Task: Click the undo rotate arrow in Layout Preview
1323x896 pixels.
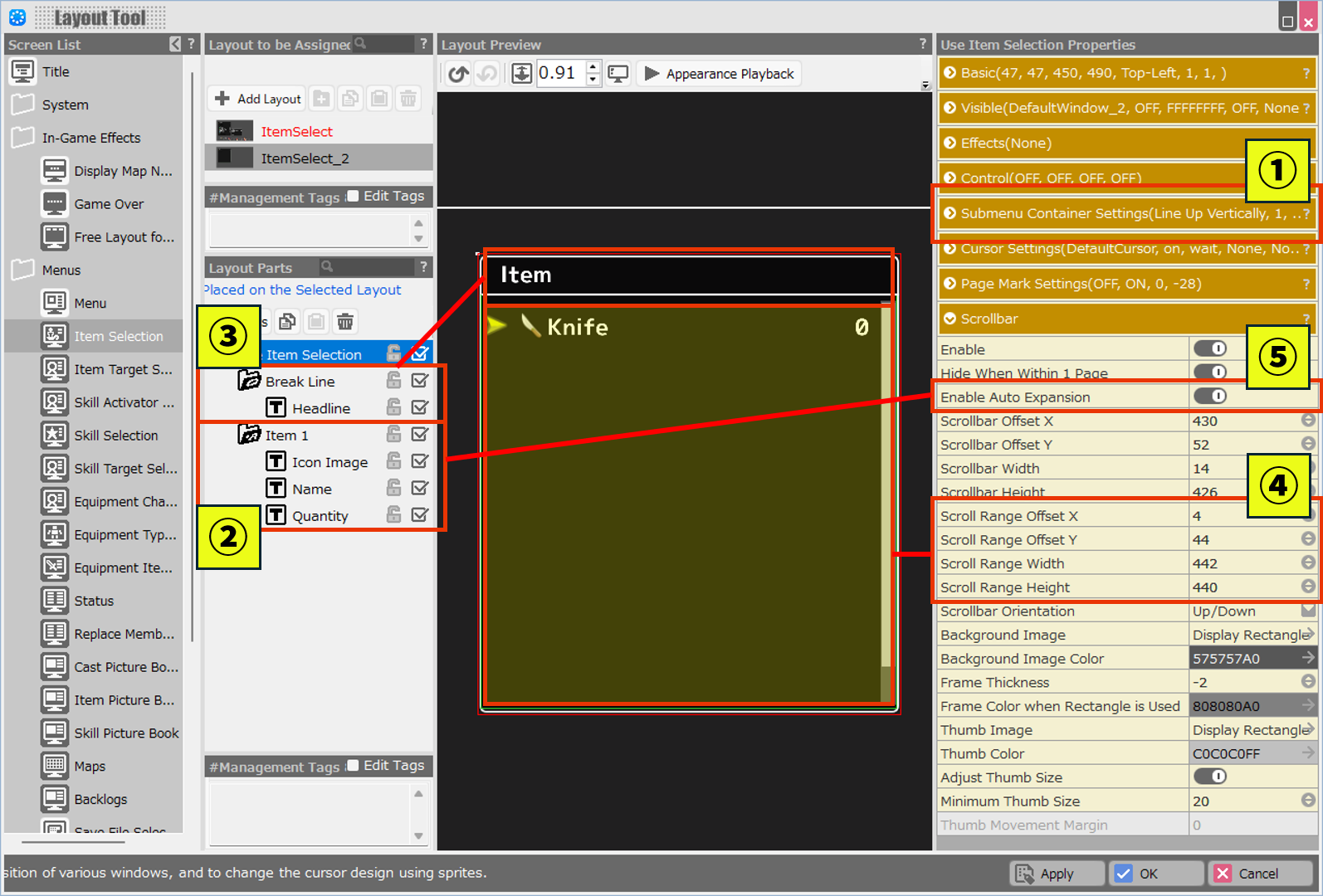Action: pos(458,74)
